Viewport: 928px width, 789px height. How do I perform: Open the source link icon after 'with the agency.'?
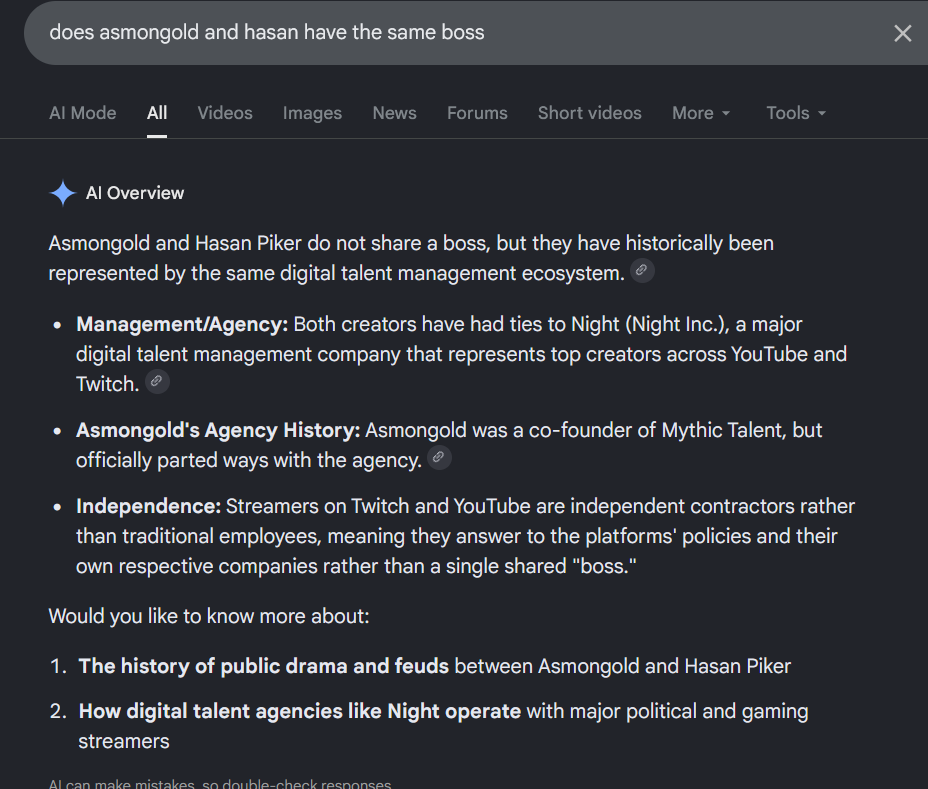point(439,458)
